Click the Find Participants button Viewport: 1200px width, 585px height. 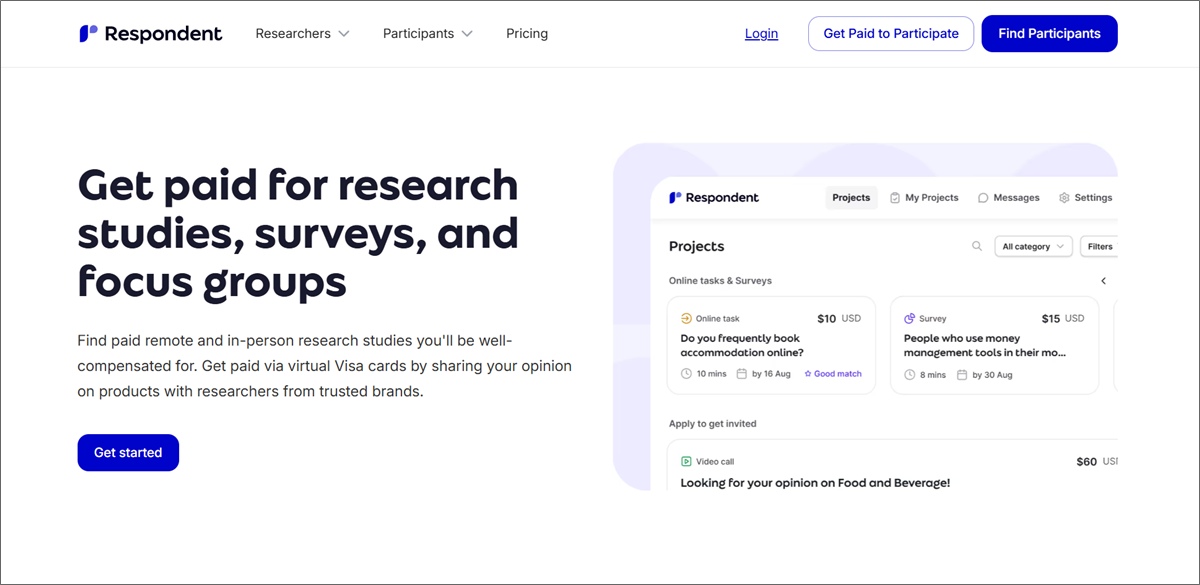click(1049, 33)
